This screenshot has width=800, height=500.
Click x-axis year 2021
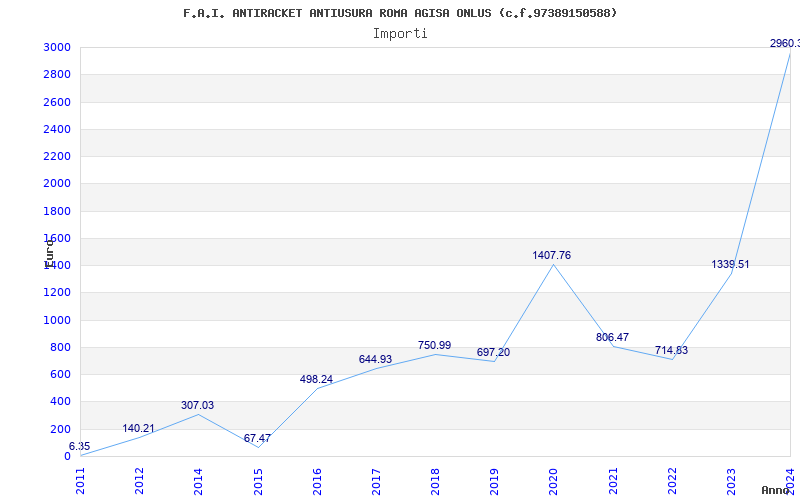[x=613, y=481]
